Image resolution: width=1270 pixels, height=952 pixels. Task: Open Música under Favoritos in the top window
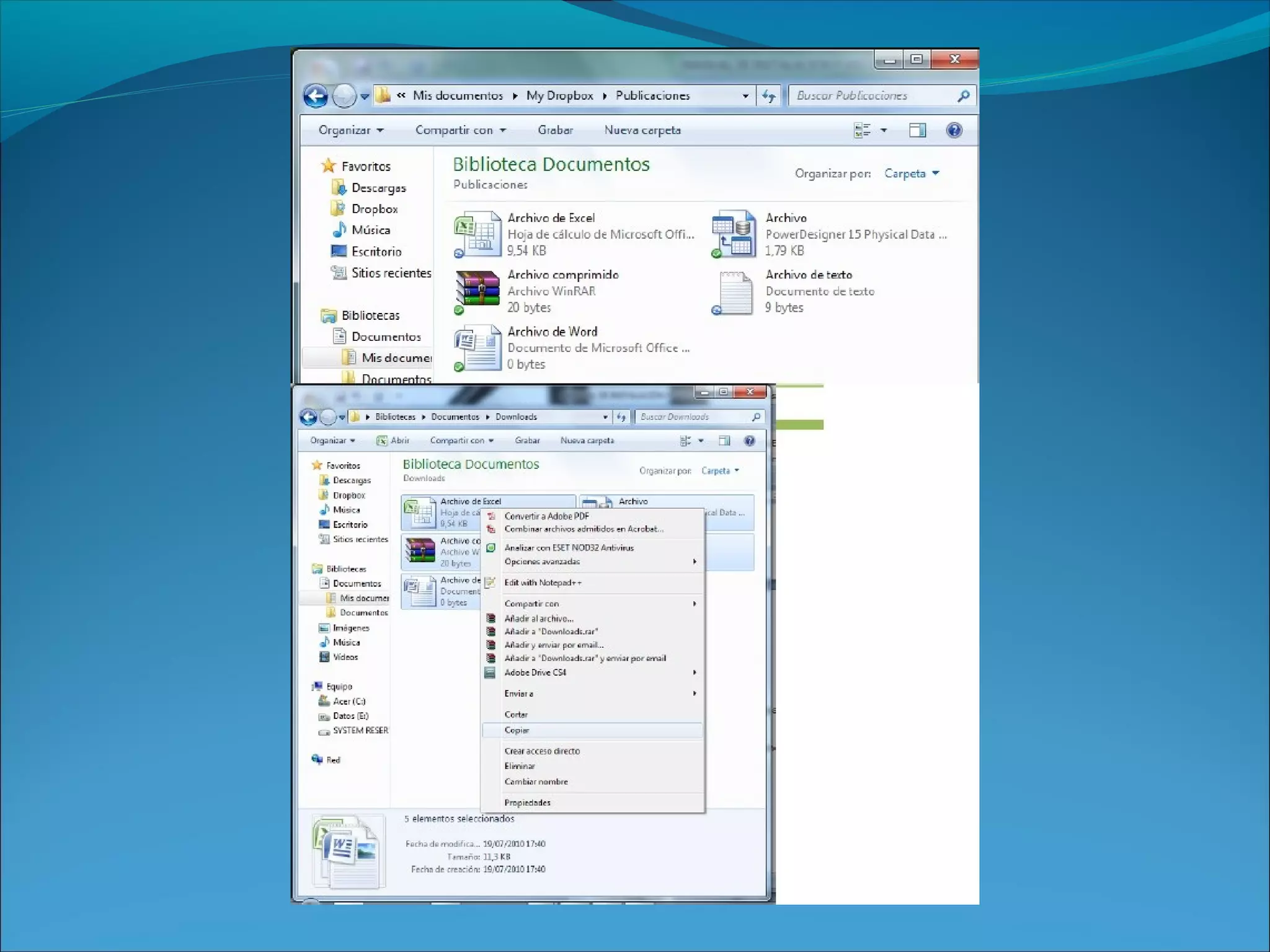(x=370, y=230)
